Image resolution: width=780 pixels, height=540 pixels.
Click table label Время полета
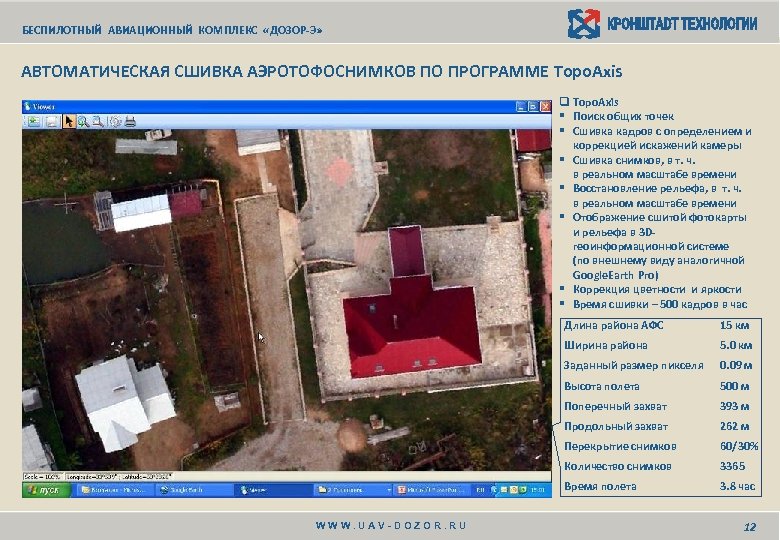(600, 486)
